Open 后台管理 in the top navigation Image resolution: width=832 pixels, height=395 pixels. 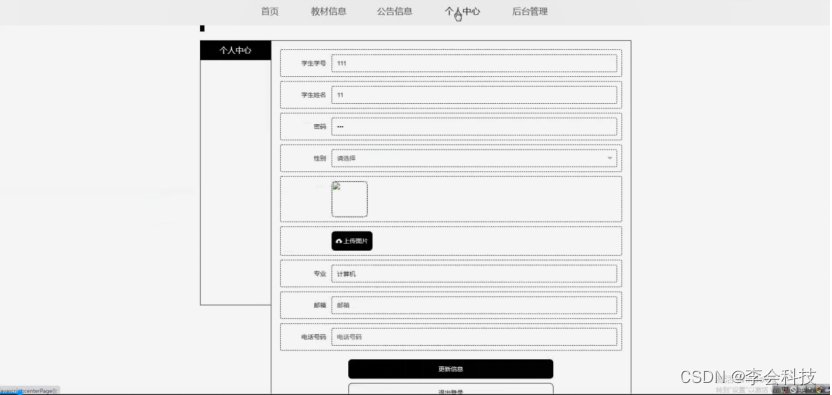[530, 11]
